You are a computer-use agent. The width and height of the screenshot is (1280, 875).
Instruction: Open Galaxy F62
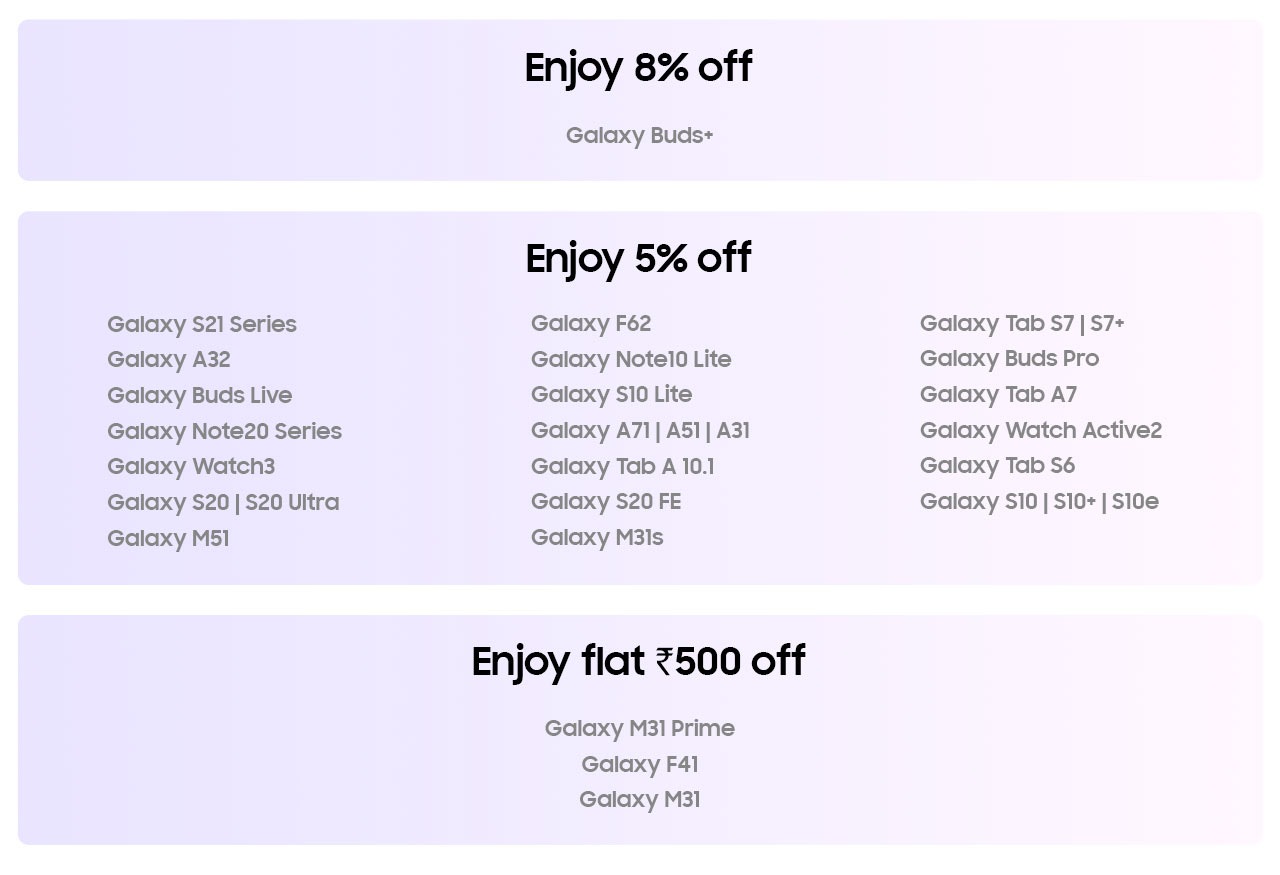pyautogui.click(x=591, y=324)
